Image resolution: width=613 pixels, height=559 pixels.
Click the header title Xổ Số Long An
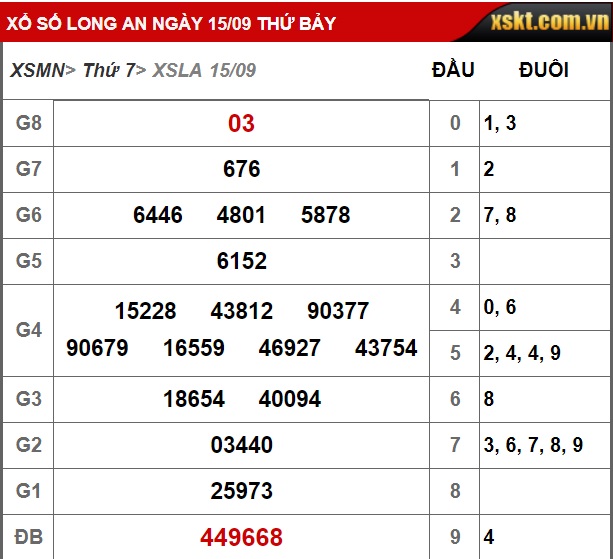172,22
